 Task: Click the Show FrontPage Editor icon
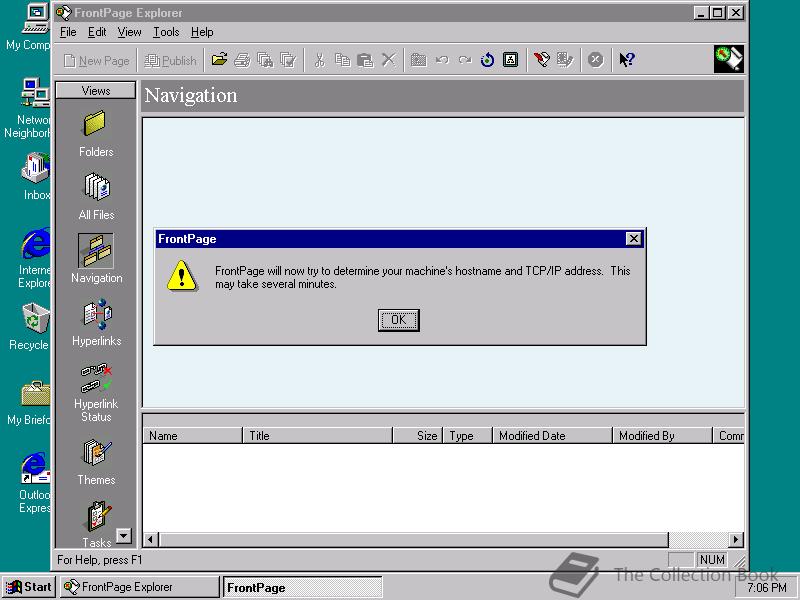coord(542,60)
